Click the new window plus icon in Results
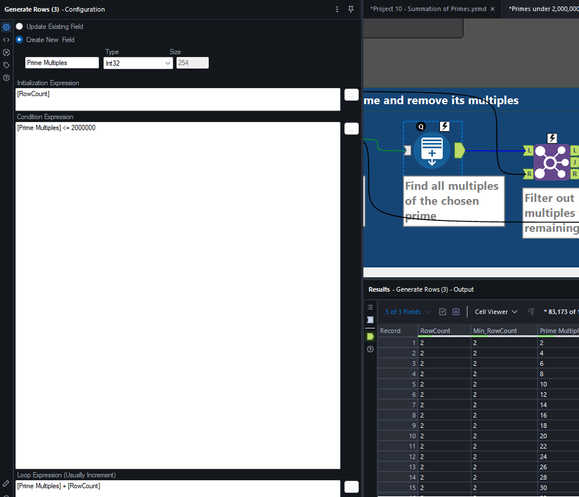Screen dimensions: 579x497 pos(456,312)
